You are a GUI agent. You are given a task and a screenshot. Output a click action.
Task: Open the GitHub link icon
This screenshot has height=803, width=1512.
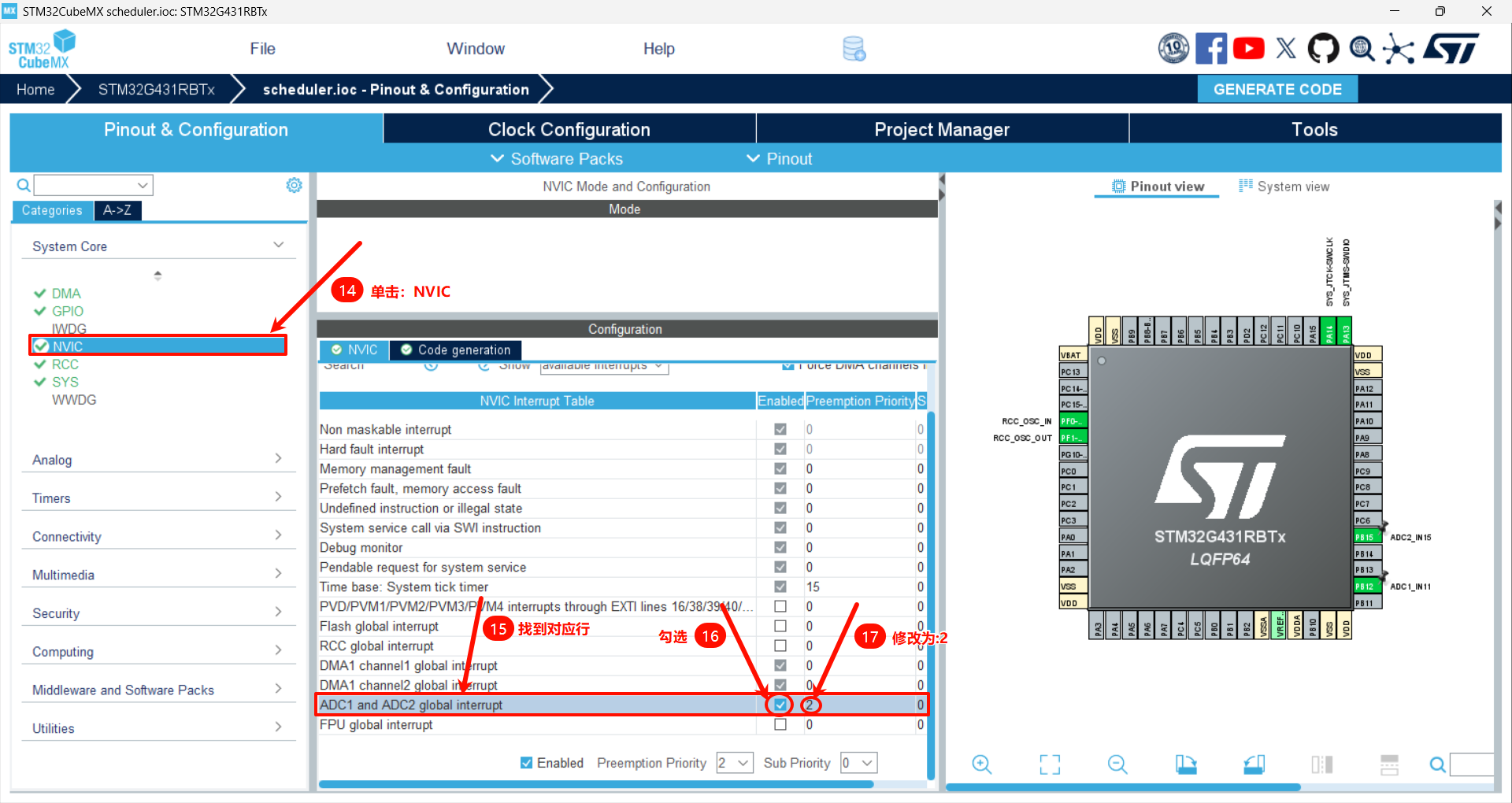click(1323, 49)
